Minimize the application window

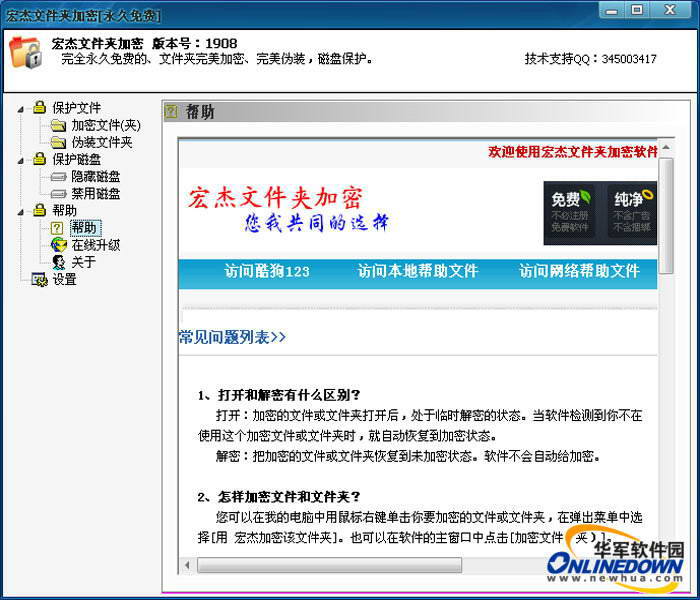612,10
